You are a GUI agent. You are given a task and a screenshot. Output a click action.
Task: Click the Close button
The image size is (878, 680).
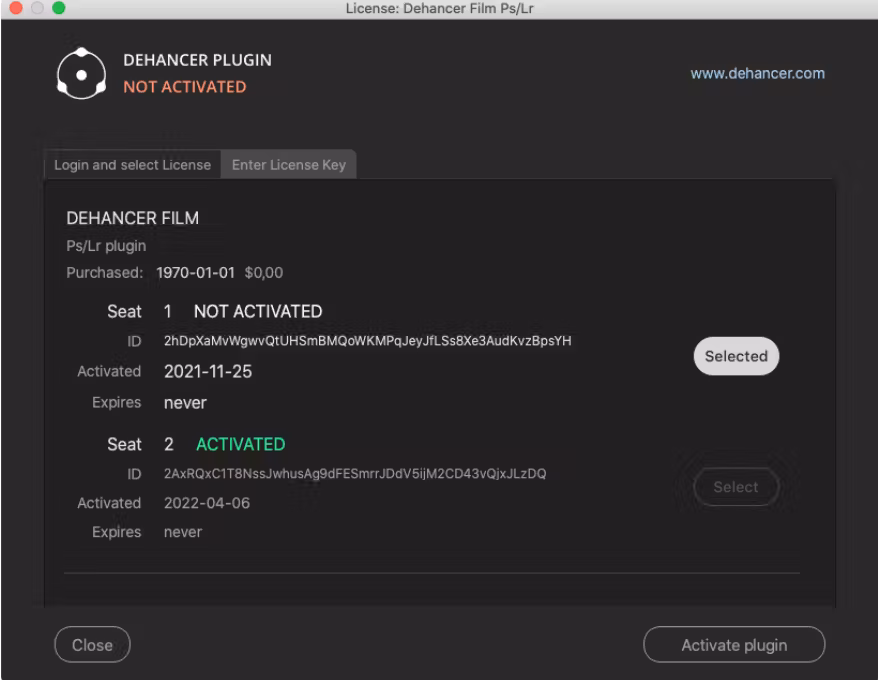click(x=92, y=645)
